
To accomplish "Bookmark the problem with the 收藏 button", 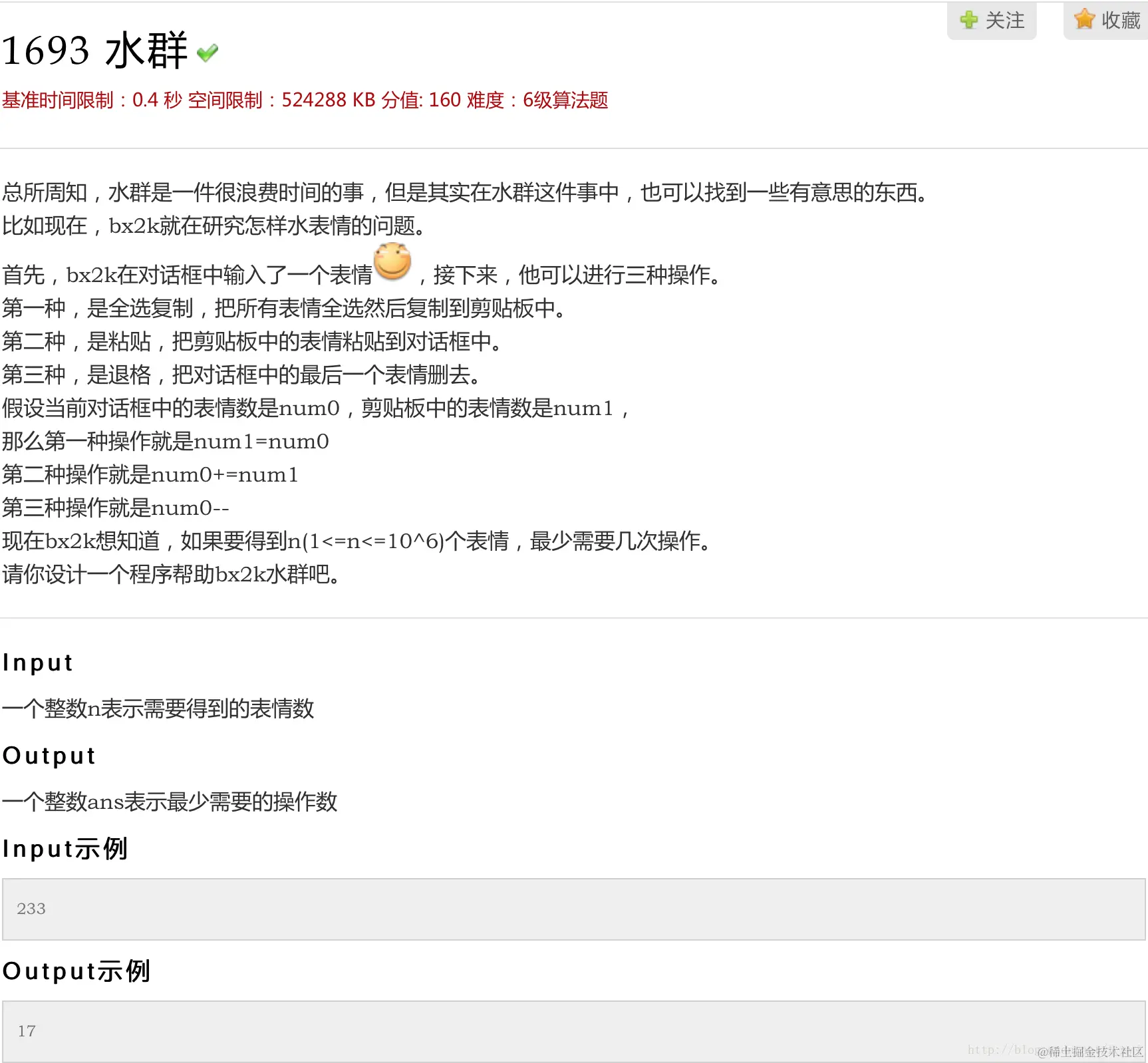I will point(1107,21).
